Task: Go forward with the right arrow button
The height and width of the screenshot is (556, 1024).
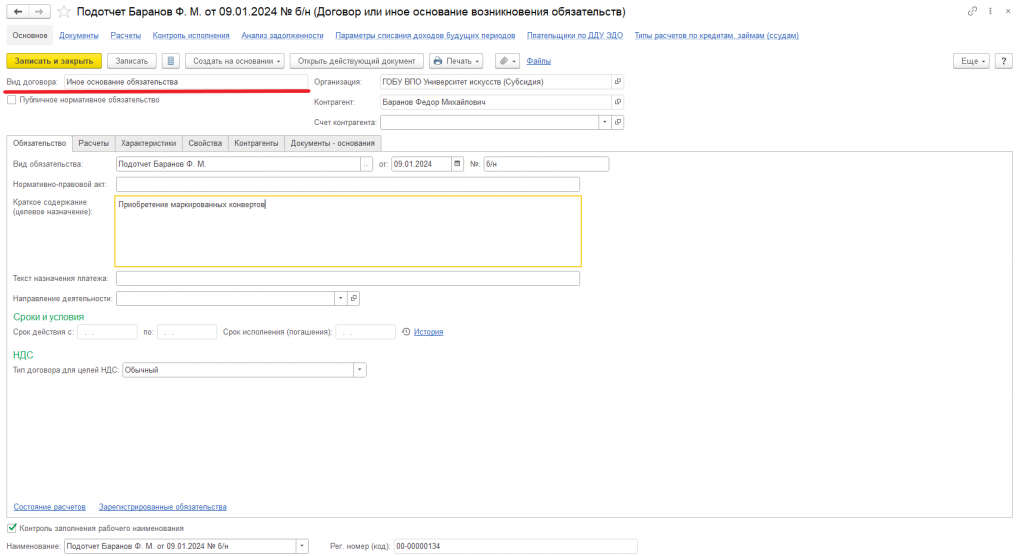Action: pos(40,12)
